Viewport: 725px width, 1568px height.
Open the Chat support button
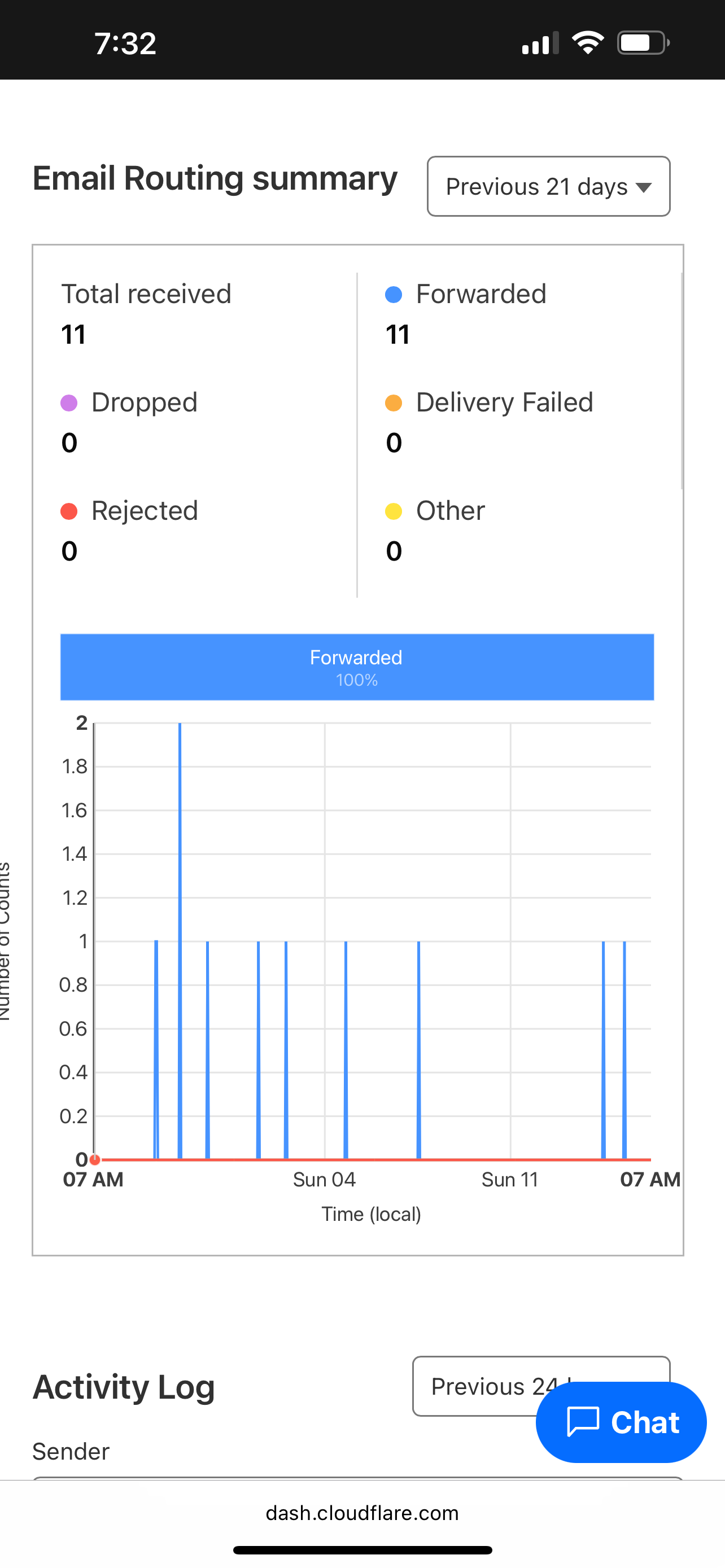(x=621, y=1422)
